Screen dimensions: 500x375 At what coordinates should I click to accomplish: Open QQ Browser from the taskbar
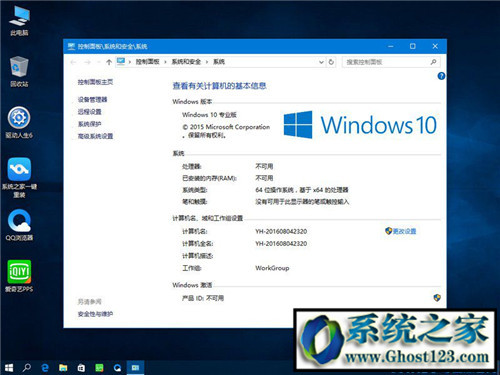point(117,368)
